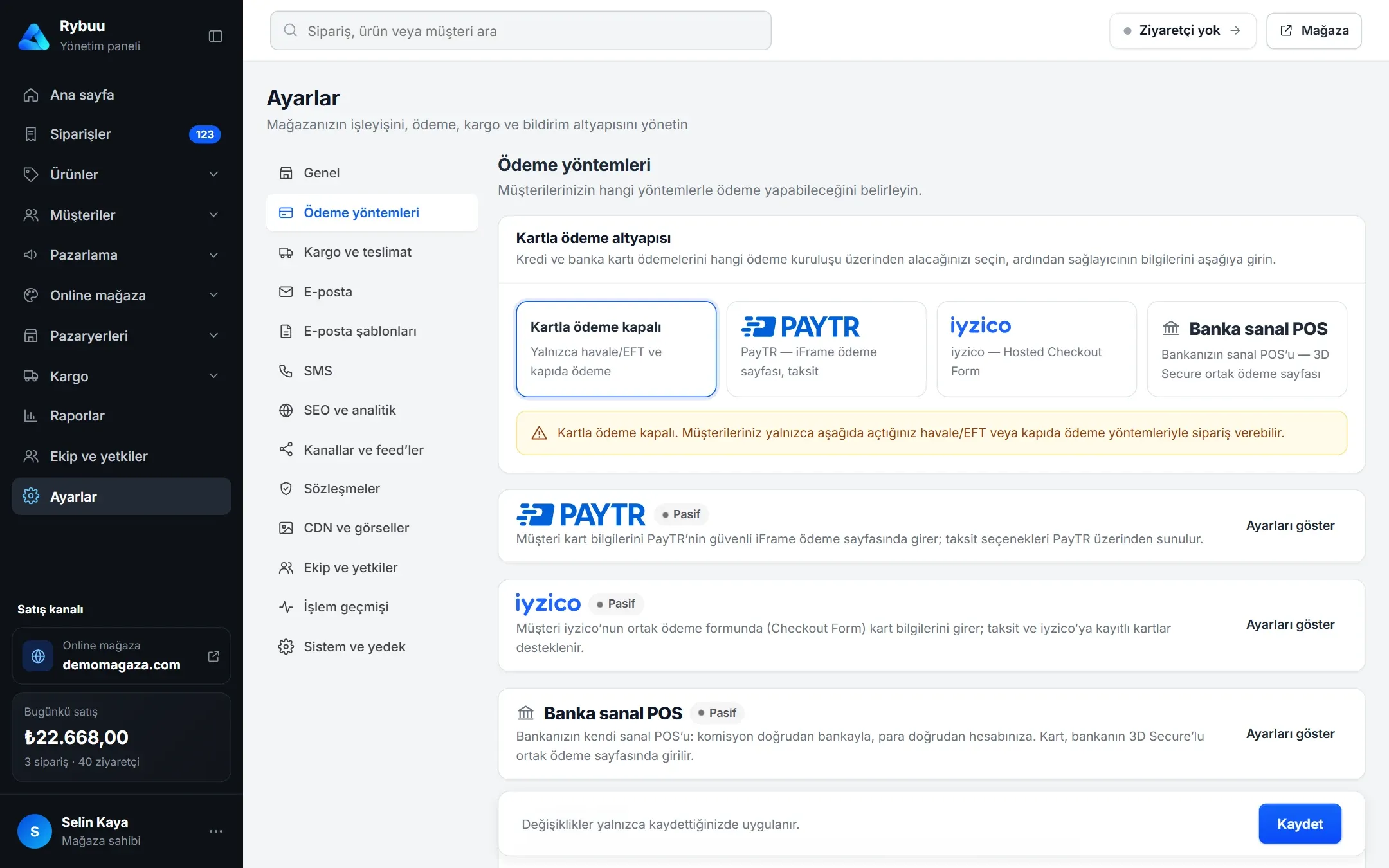The image size is (1389, 868).
Task: Open Siparişler in the sidebar
Action: click(122, 134)
